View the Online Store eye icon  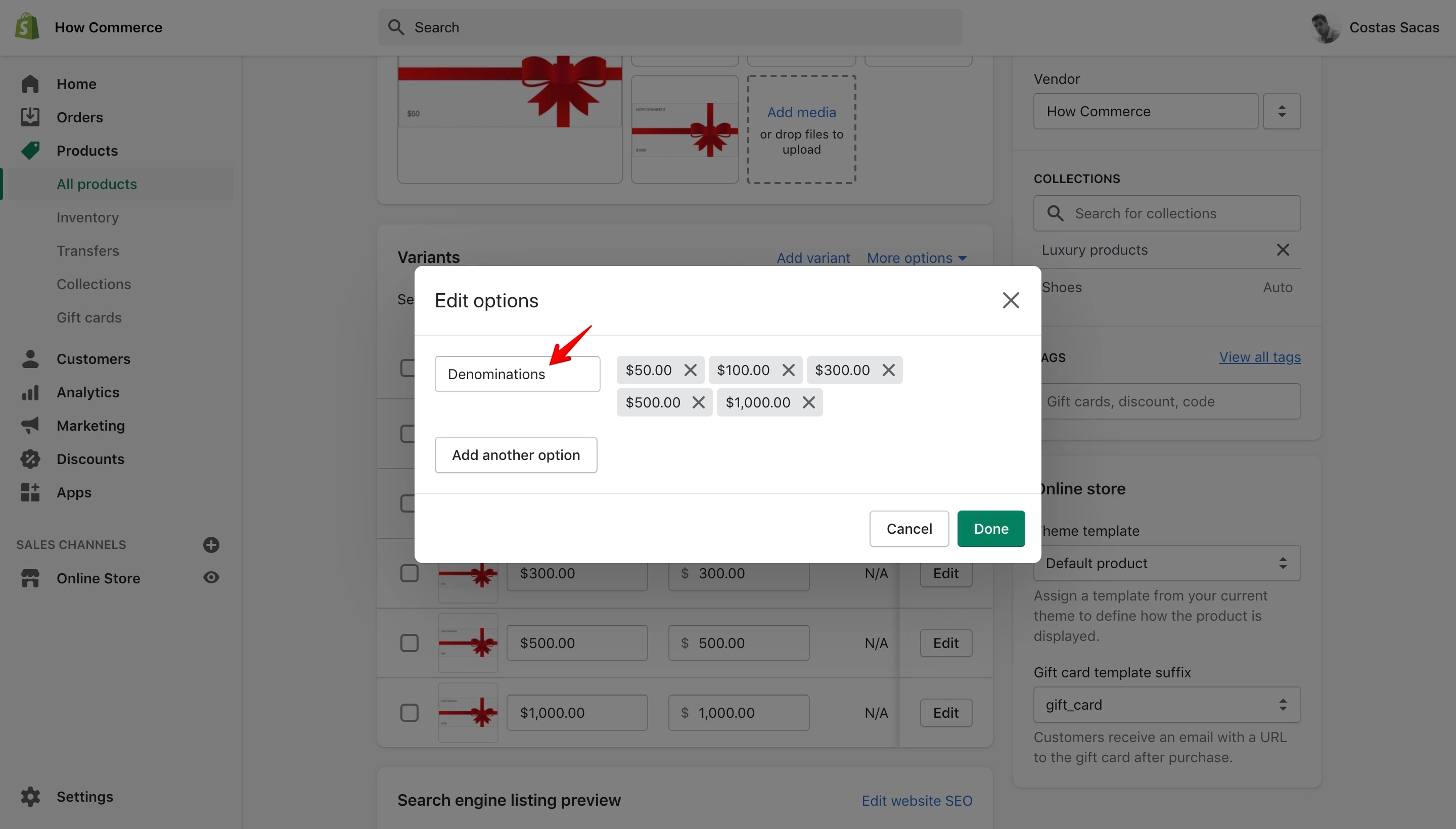coord(211,577)
